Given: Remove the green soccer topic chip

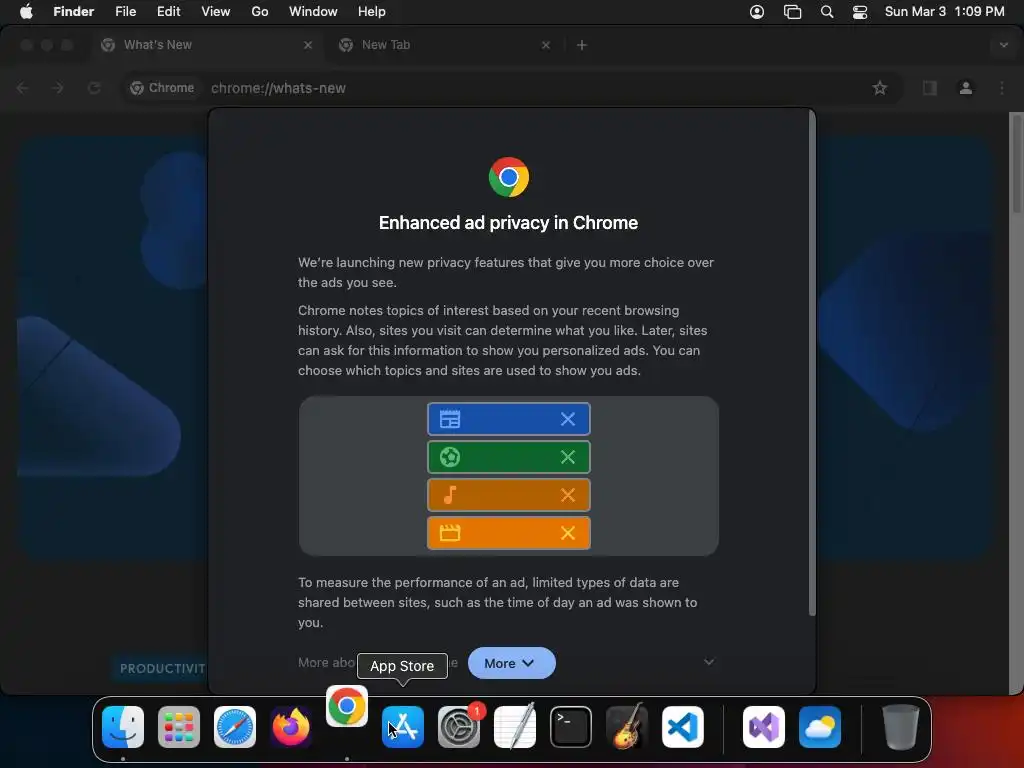Looking at the screenshot, I should click(x=568, y=456).
